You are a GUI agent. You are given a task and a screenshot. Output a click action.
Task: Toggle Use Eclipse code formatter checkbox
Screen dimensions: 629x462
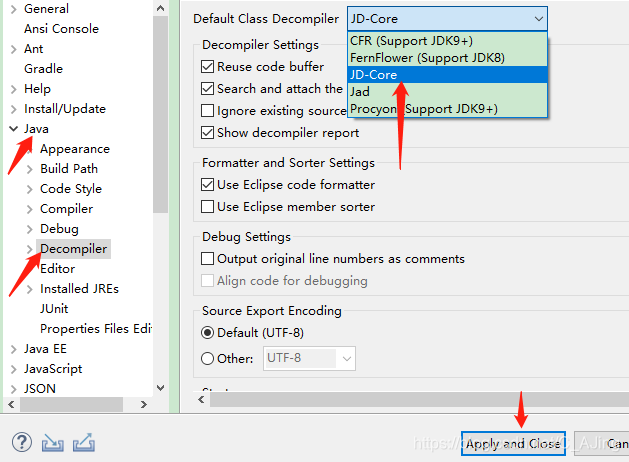207,185
